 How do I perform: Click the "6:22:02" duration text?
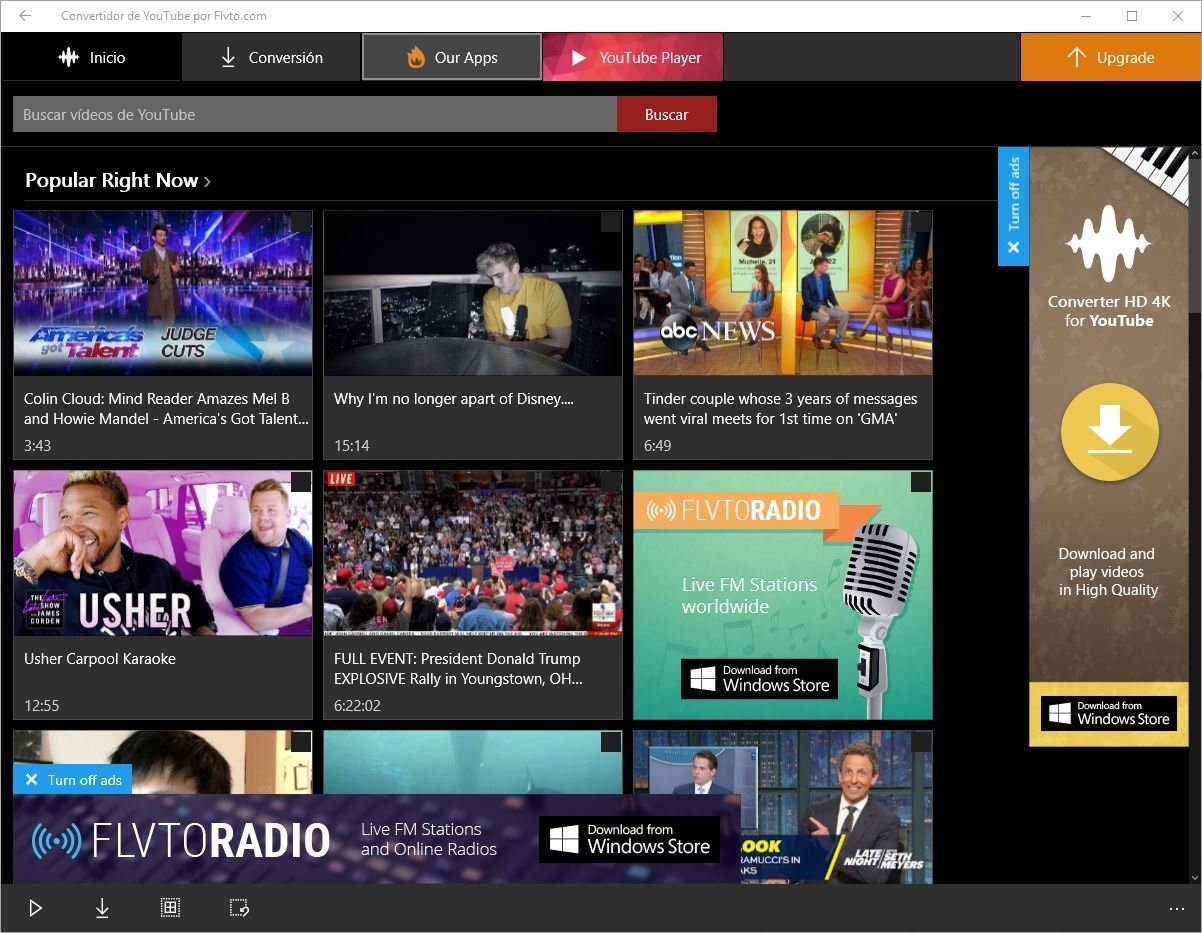pyautogui.click(x=357, y=705)
